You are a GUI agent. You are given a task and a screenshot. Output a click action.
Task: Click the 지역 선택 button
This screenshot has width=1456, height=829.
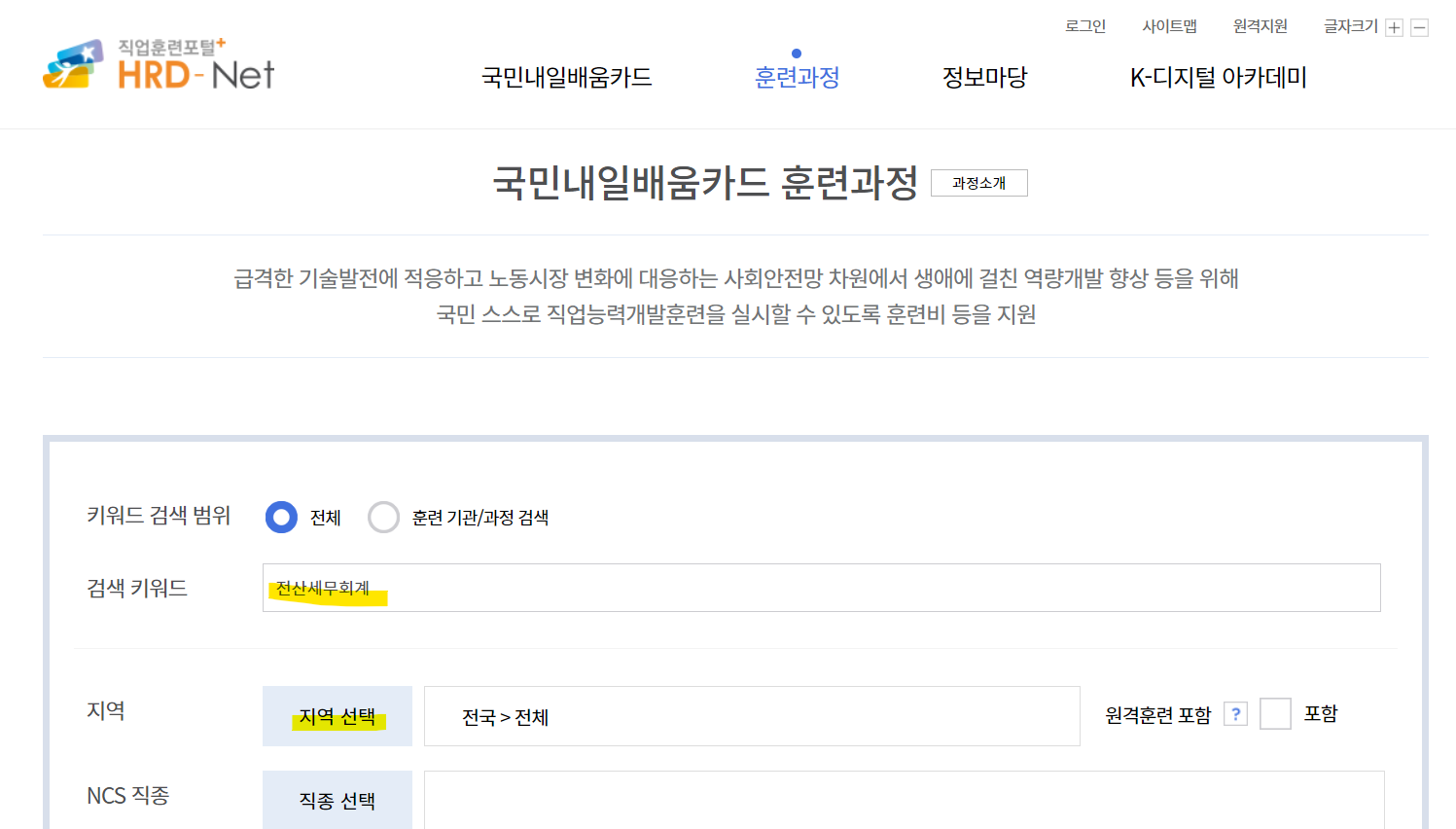tap(337, 716)
